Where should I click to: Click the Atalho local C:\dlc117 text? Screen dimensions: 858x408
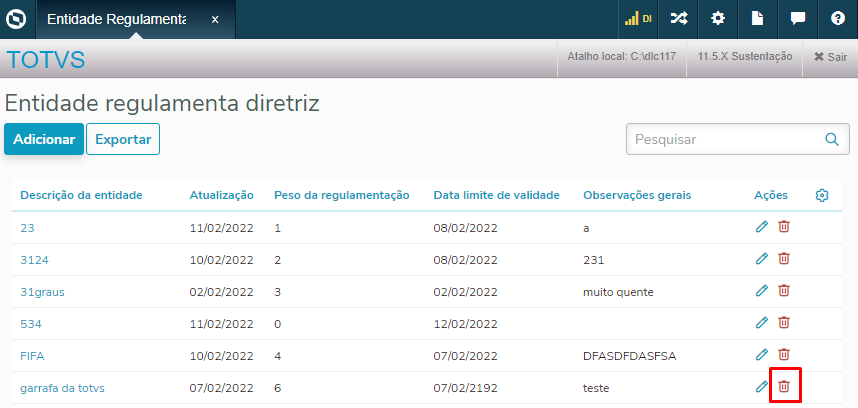(622, 56)
